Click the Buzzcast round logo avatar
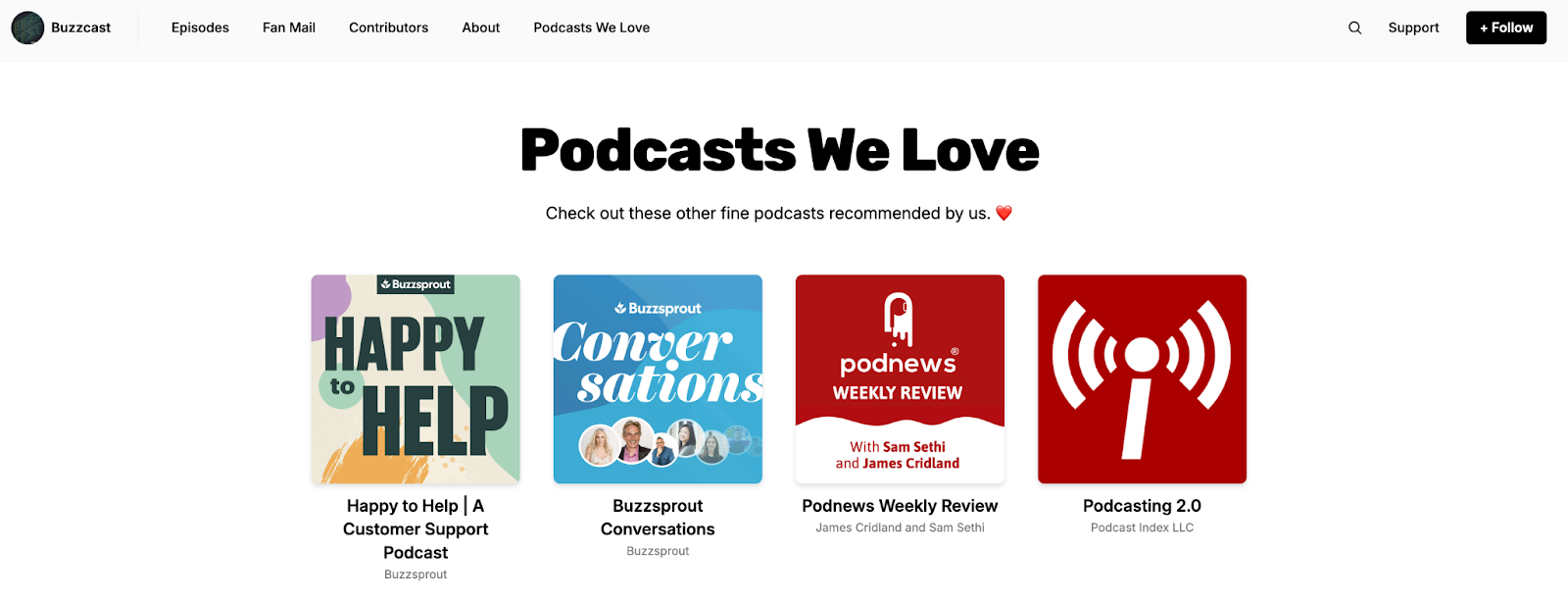This screenshot has width=1568, height=600. tap(27, 27)
